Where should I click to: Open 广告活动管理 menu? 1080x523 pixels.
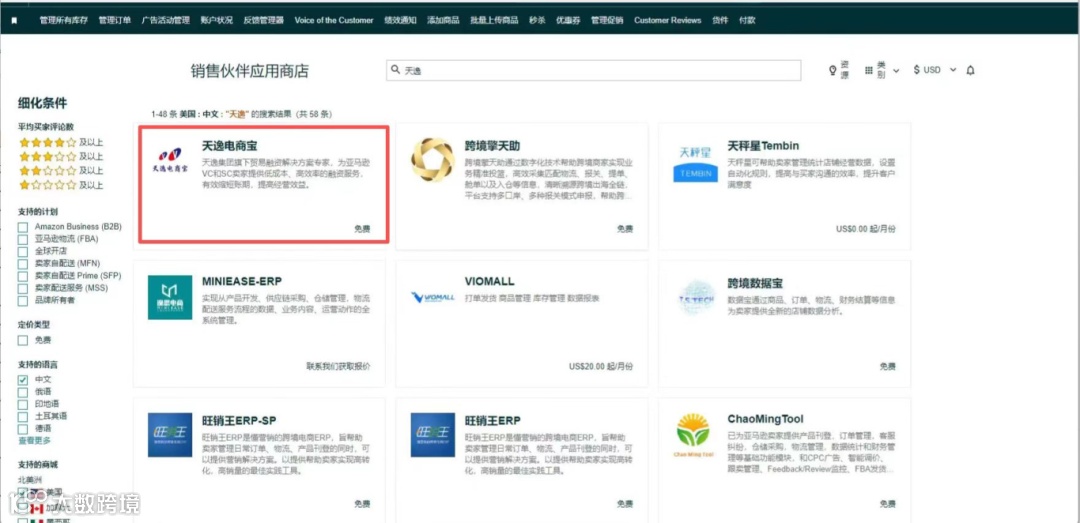click(x=165, y=21)
